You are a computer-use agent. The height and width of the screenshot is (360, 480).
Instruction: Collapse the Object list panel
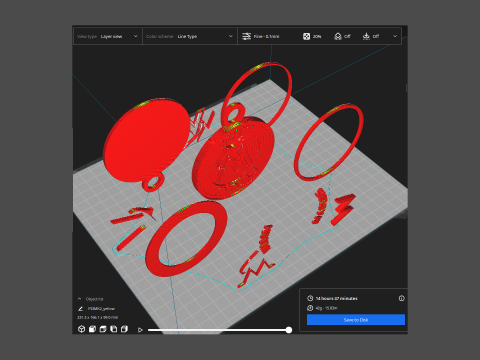79,299
